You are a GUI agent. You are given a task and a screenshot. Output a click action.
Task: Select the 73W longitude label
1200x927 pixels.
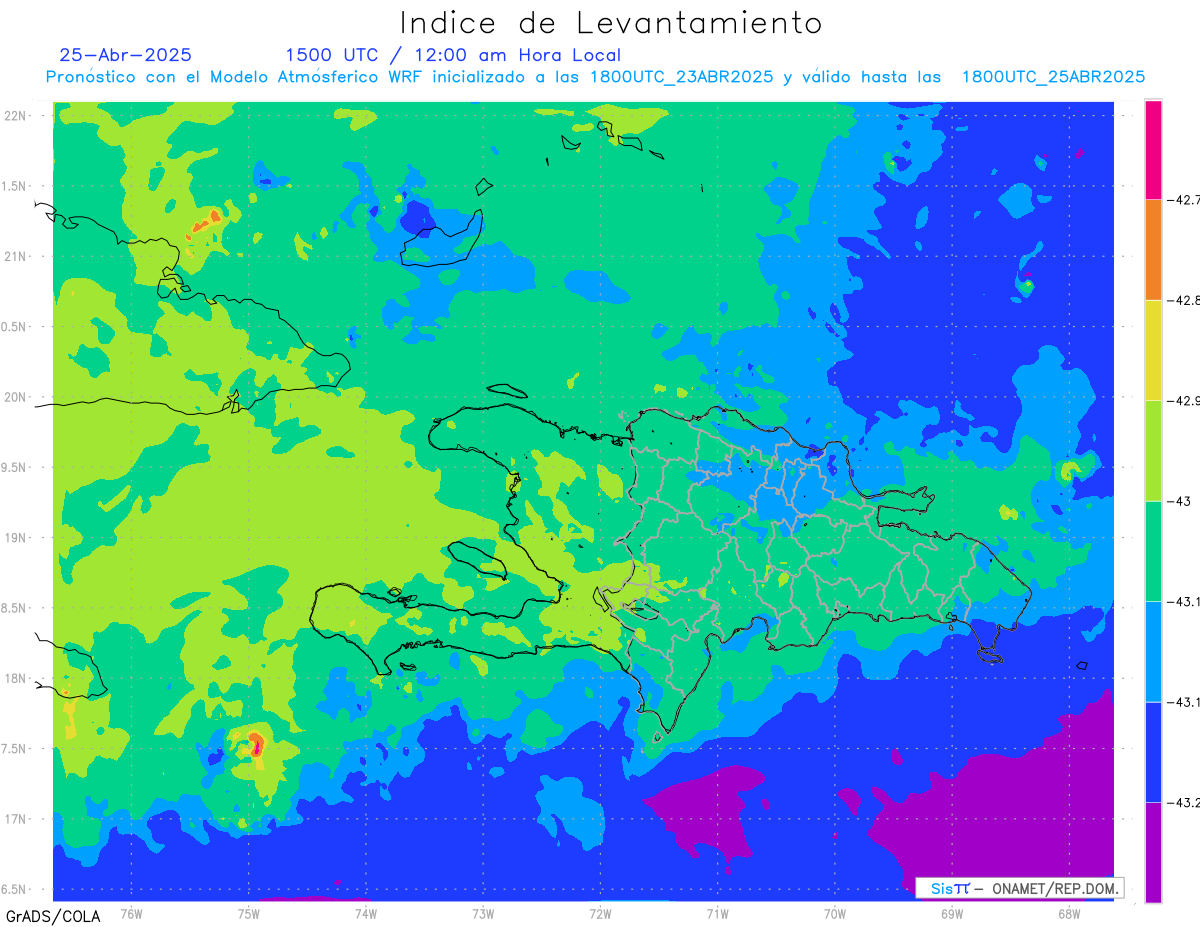coord(483,914)
